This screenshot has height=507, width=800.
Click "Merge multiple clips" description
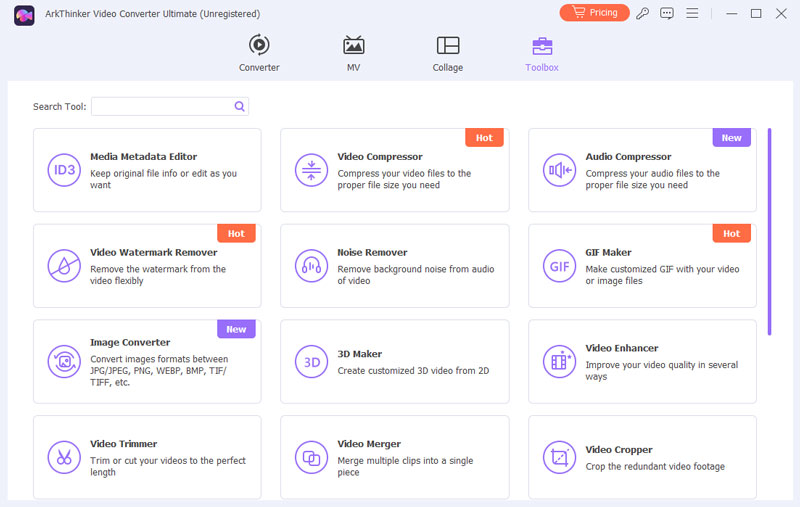point(405,466)
